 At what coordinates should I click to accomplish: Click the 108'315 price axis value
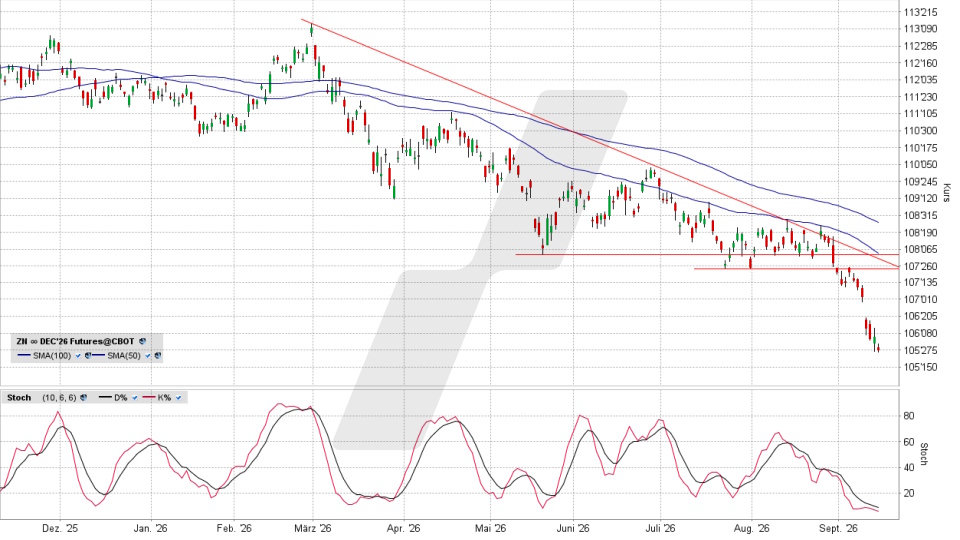[x=921, y=215]
